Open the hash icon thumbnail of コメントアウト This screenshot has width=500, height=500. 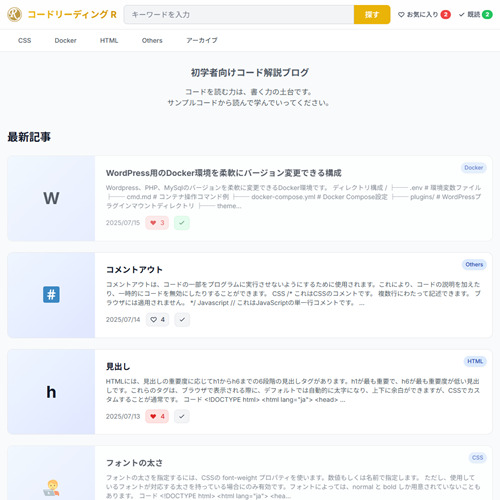51,295
